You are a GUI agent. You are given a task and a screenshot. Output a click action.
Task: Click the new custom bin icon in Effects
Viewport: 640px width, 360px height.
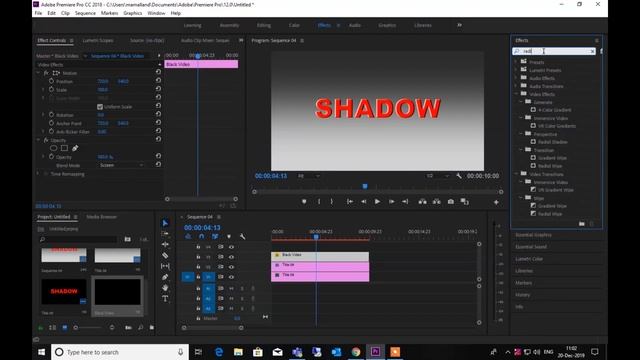582,224
